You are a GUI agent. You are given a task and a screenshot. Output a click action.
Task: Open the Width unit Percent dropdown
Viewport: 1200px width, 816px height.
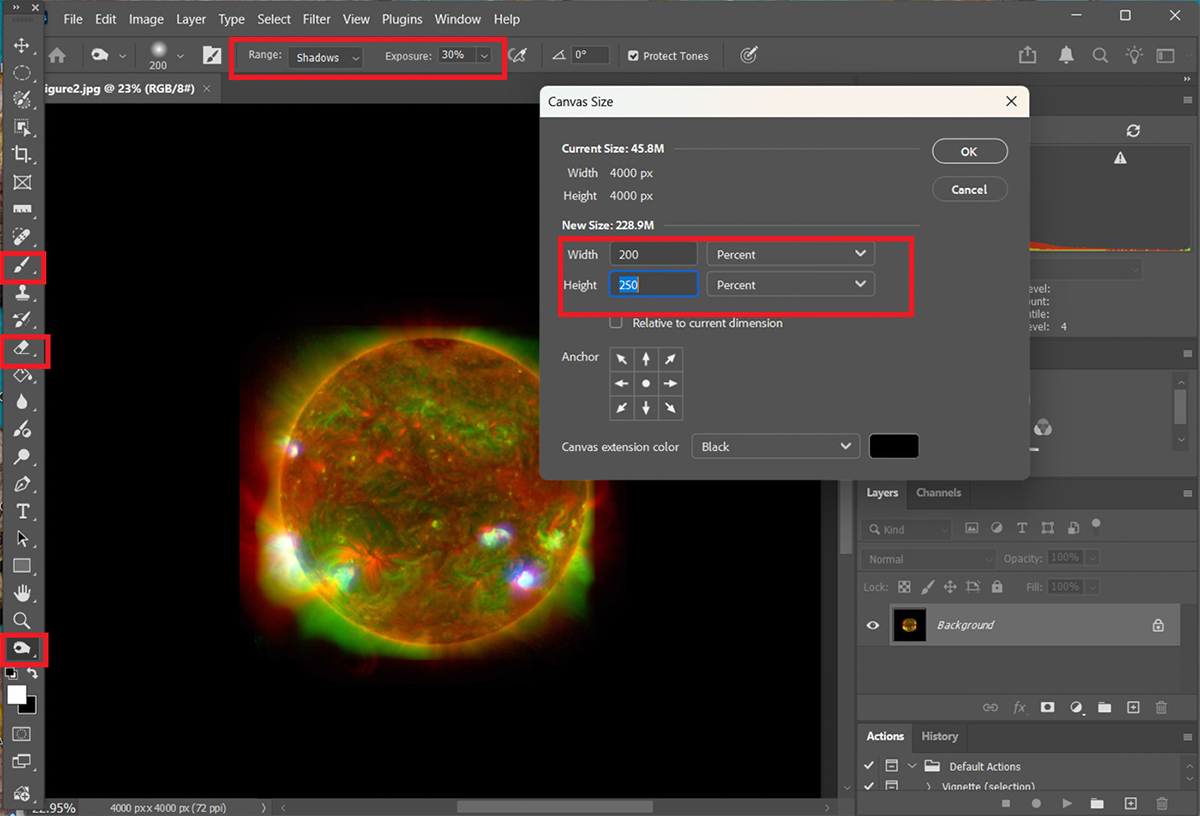coord(790,254)
